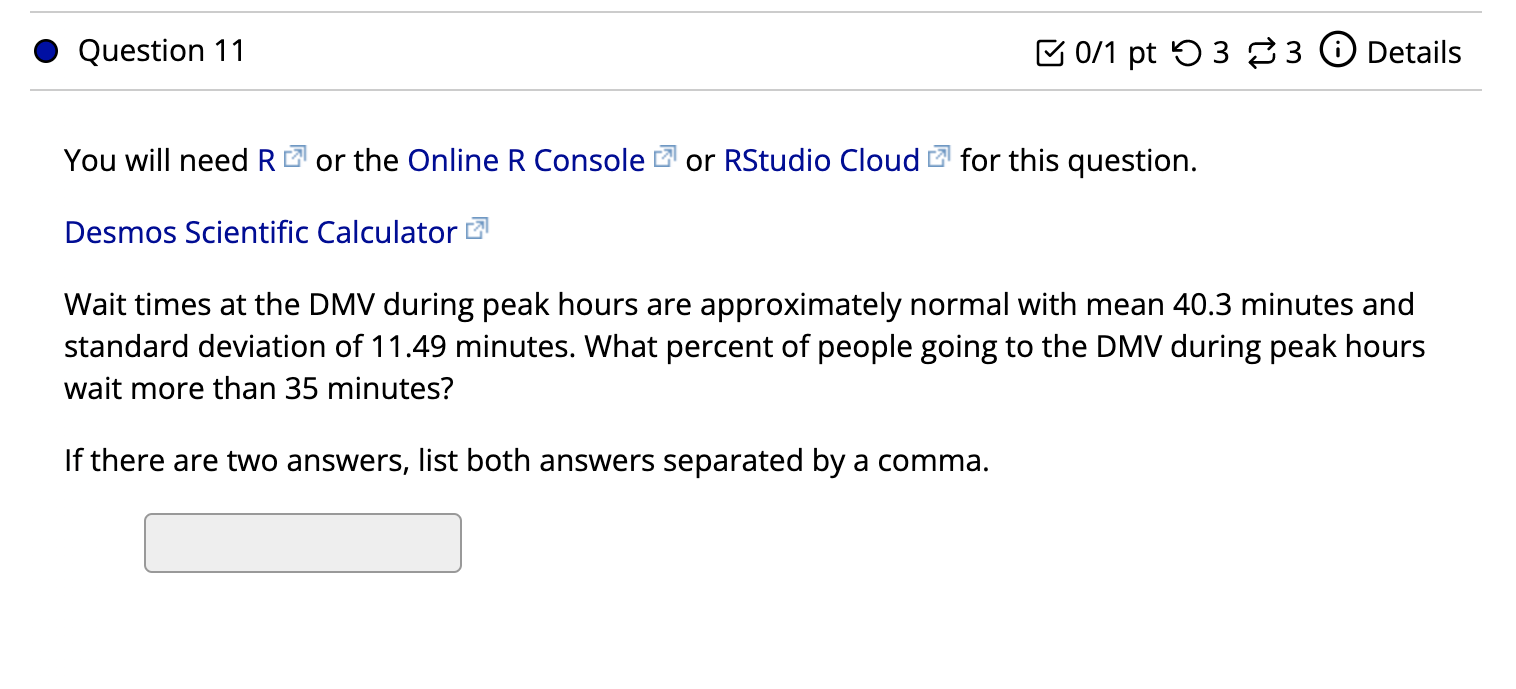This screenshot has width=1516, height=689.
Task: Click the retry count number 3 after the undo arrow
Action: pyautogui.click(x=1220, y=52)
